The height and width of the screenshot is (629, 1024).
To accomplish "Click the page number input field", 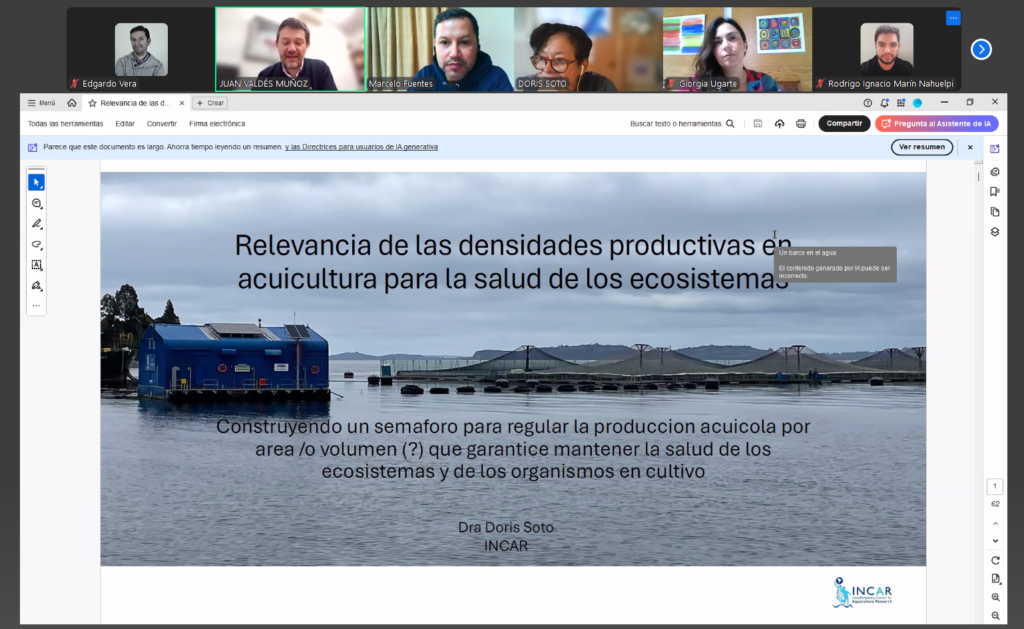I will [x=995, y=487].
